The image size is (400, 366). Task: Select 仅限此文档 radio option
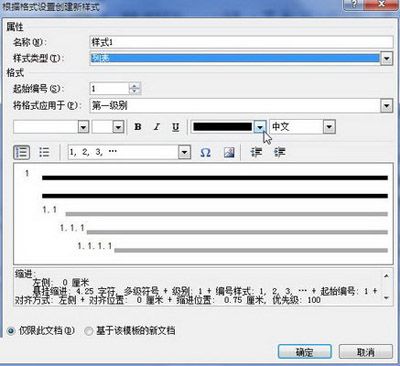(x=11, y=331)
